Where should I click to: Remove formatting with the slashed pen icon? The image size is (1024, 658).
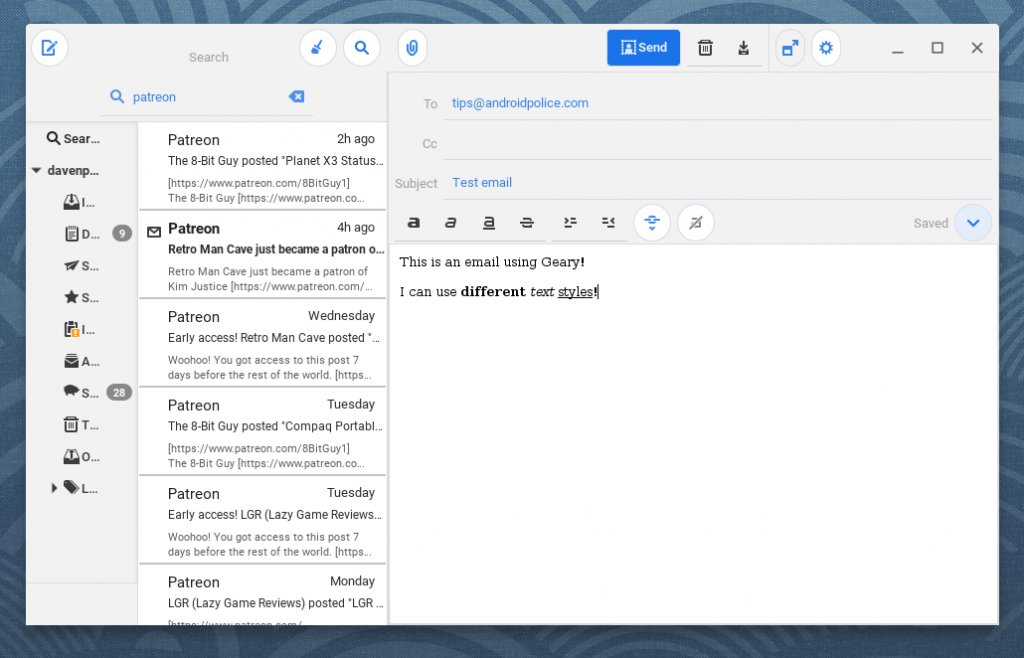[x=696, y=222]
